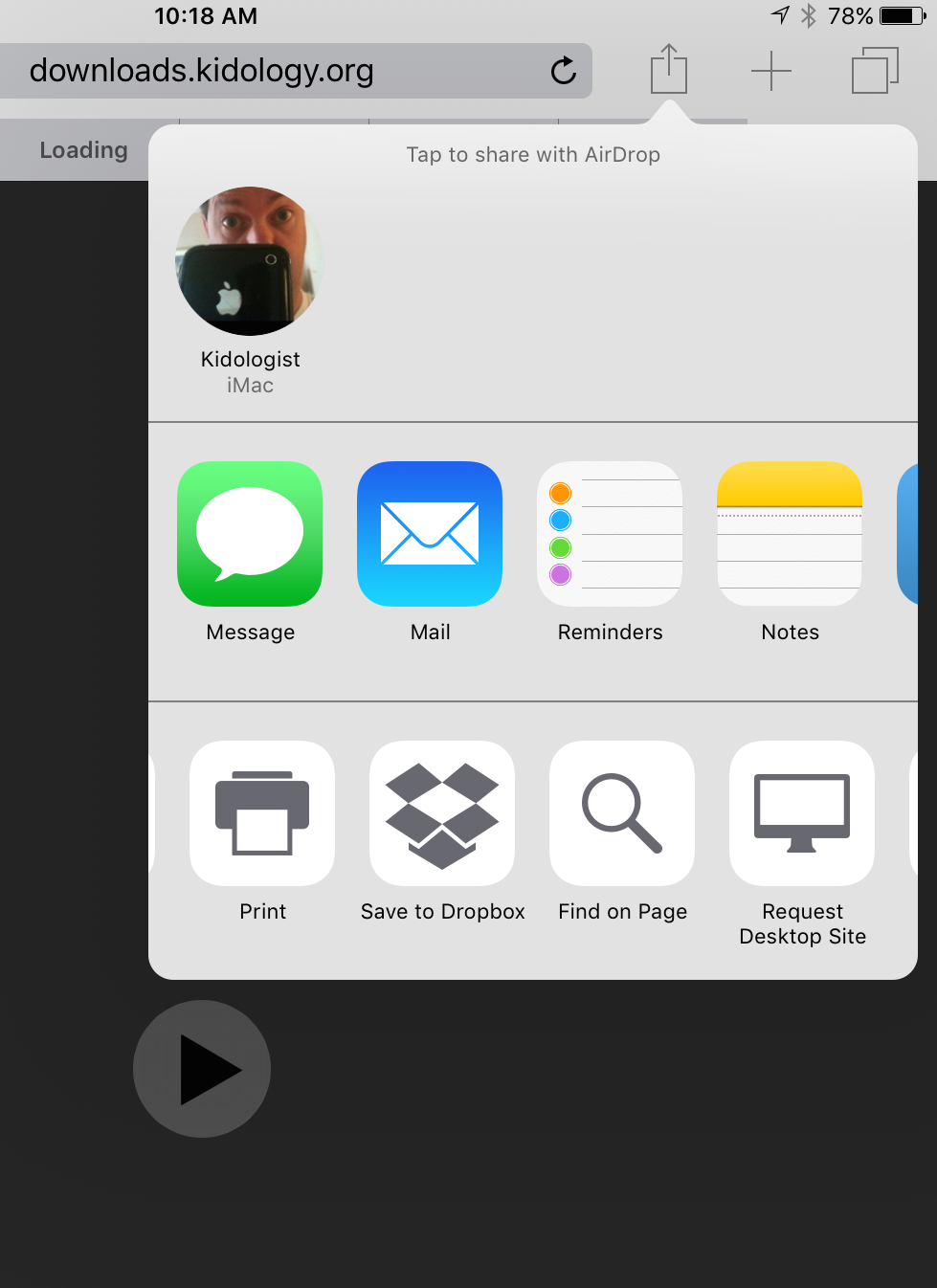Choose Save to Dropbox action
This screenshot has width=937, height=1288.
(442, 813)
